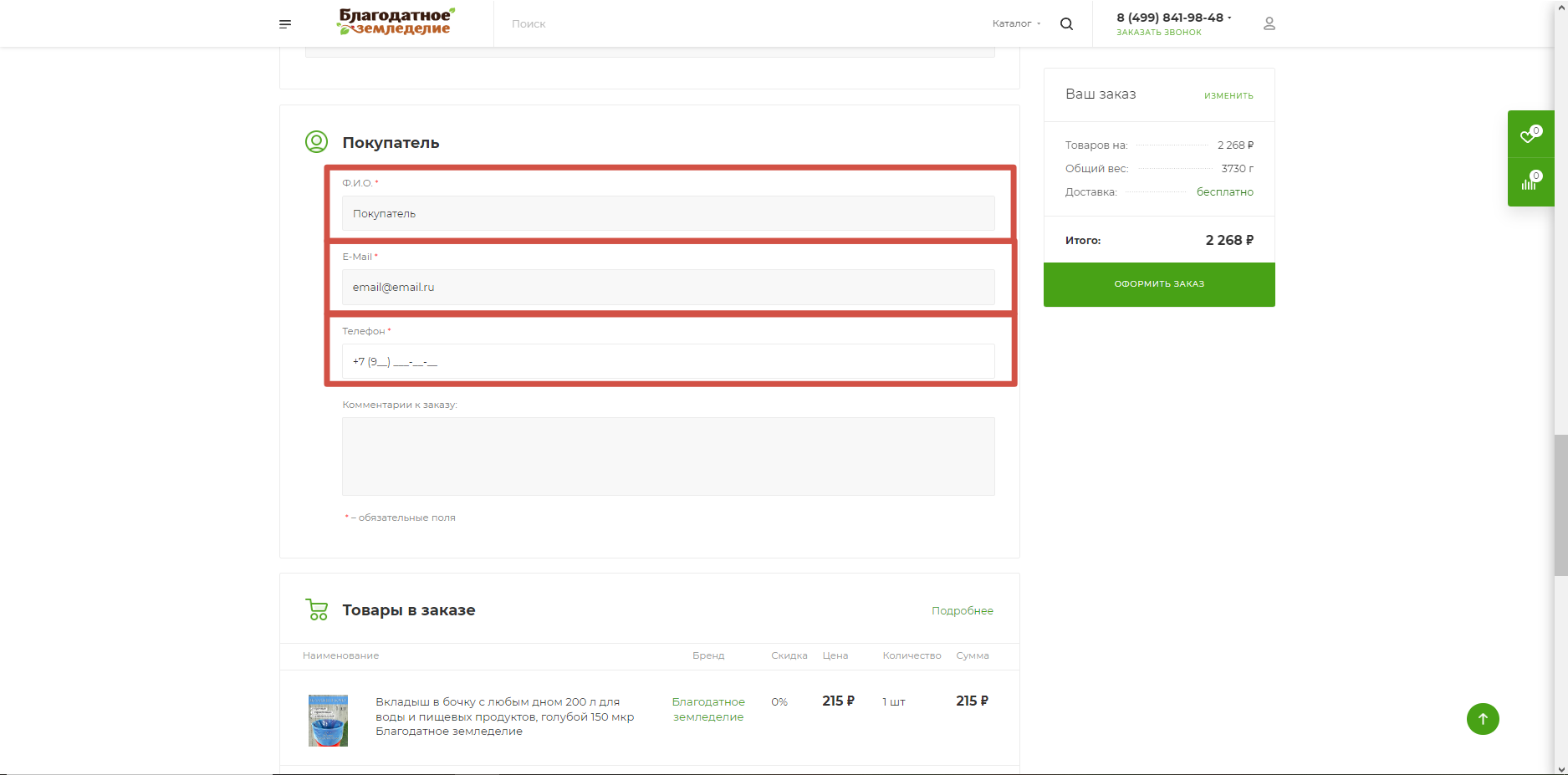Viewport: 1568px width, 775px height.
Task: Click the magnifier search icon
Action: point(1066,24)
